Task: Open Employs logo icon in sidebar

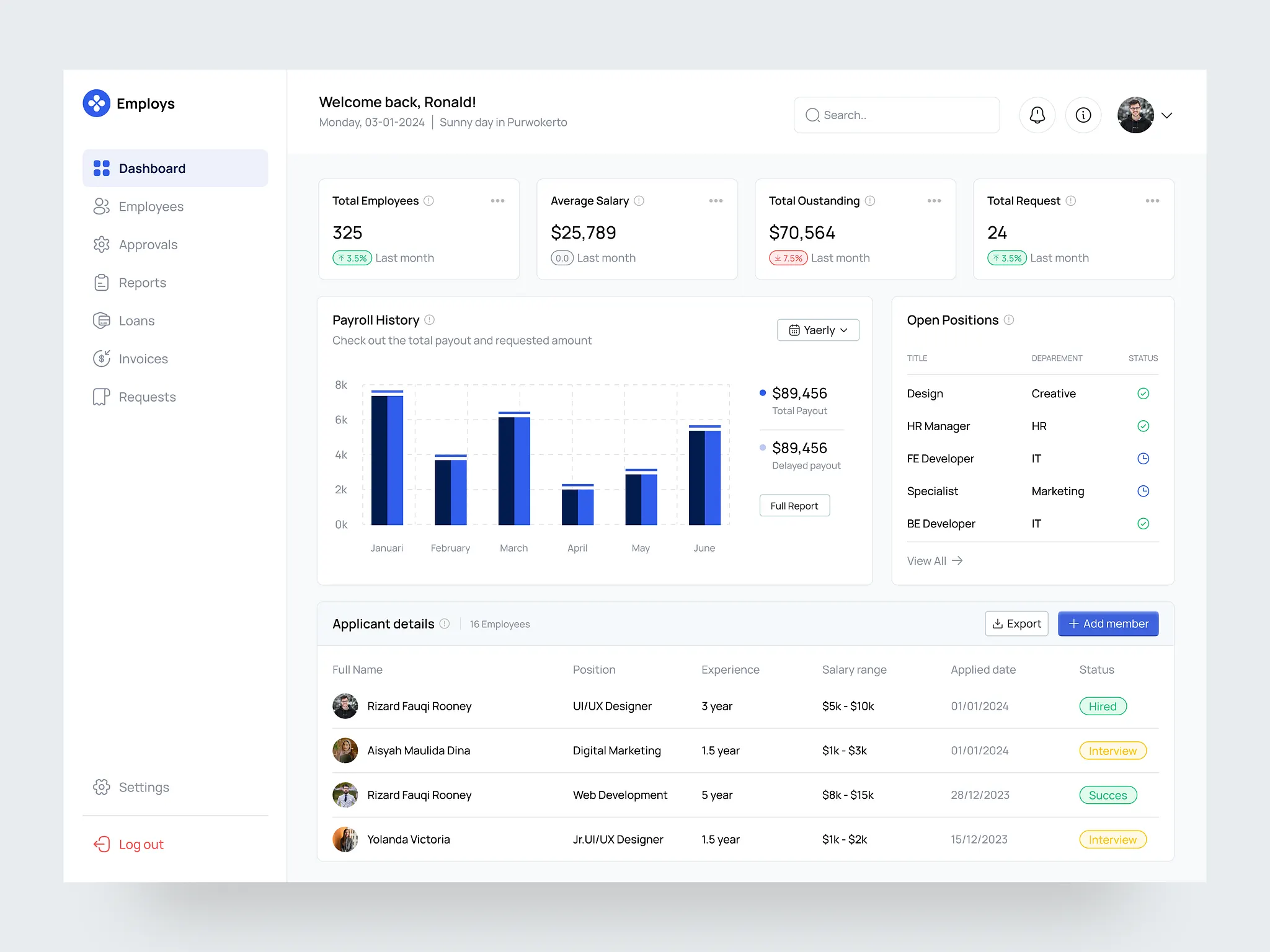Action: 97,104
